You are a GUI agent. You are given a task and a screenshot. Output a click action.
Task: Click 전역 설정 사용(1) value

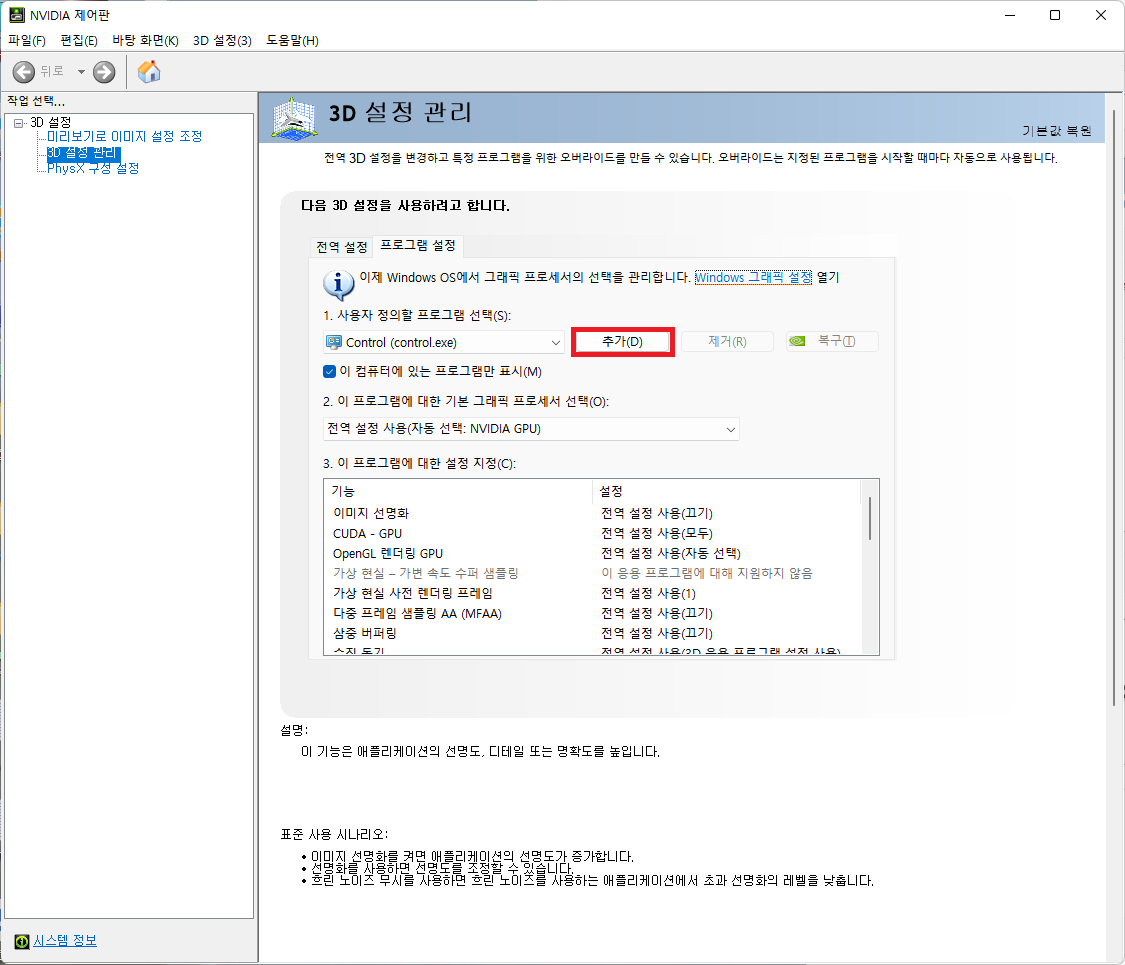(x=648, y=593)
